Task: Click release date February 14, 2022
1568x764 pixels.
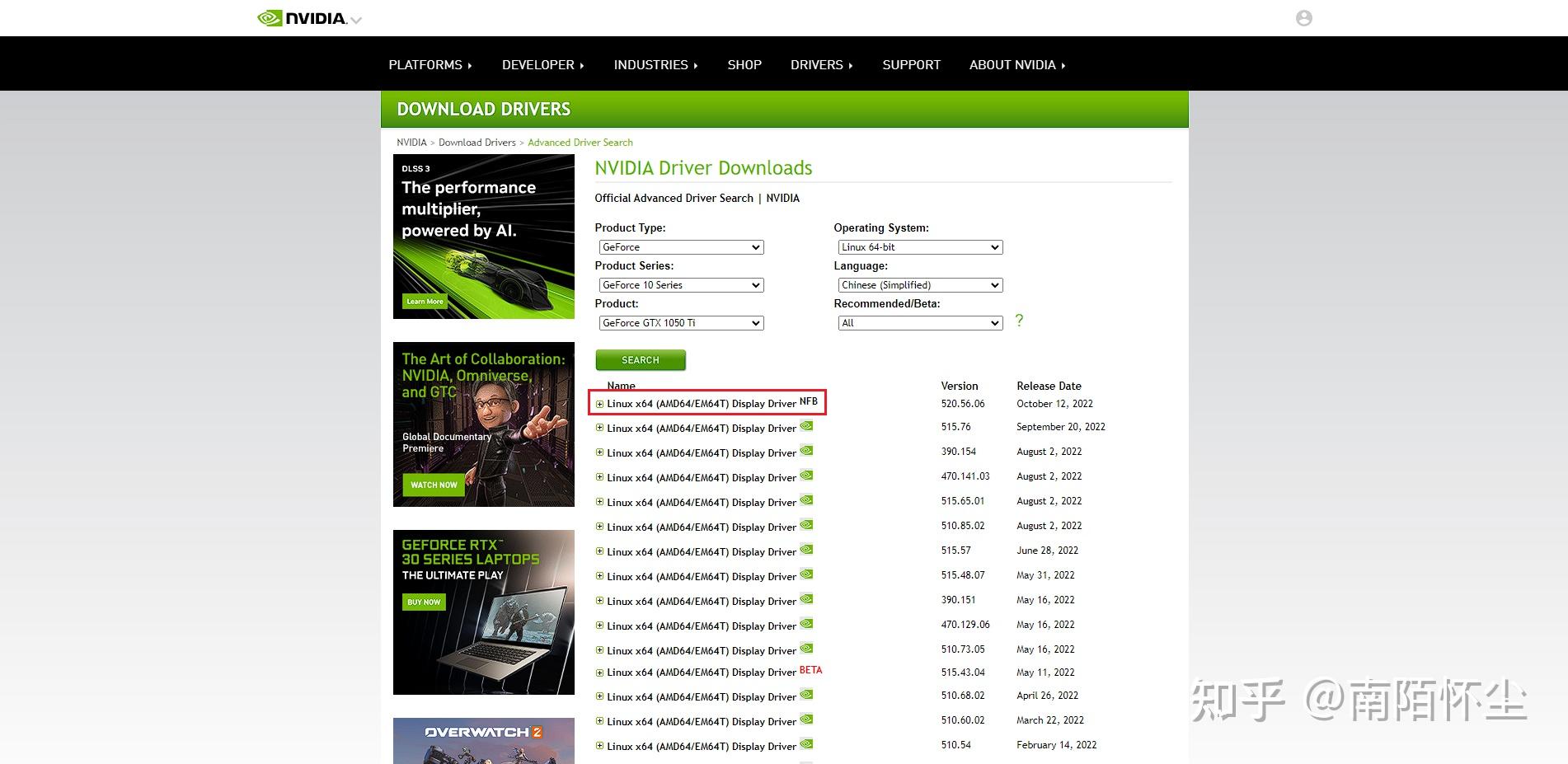Action: [x=1057, y=745]
